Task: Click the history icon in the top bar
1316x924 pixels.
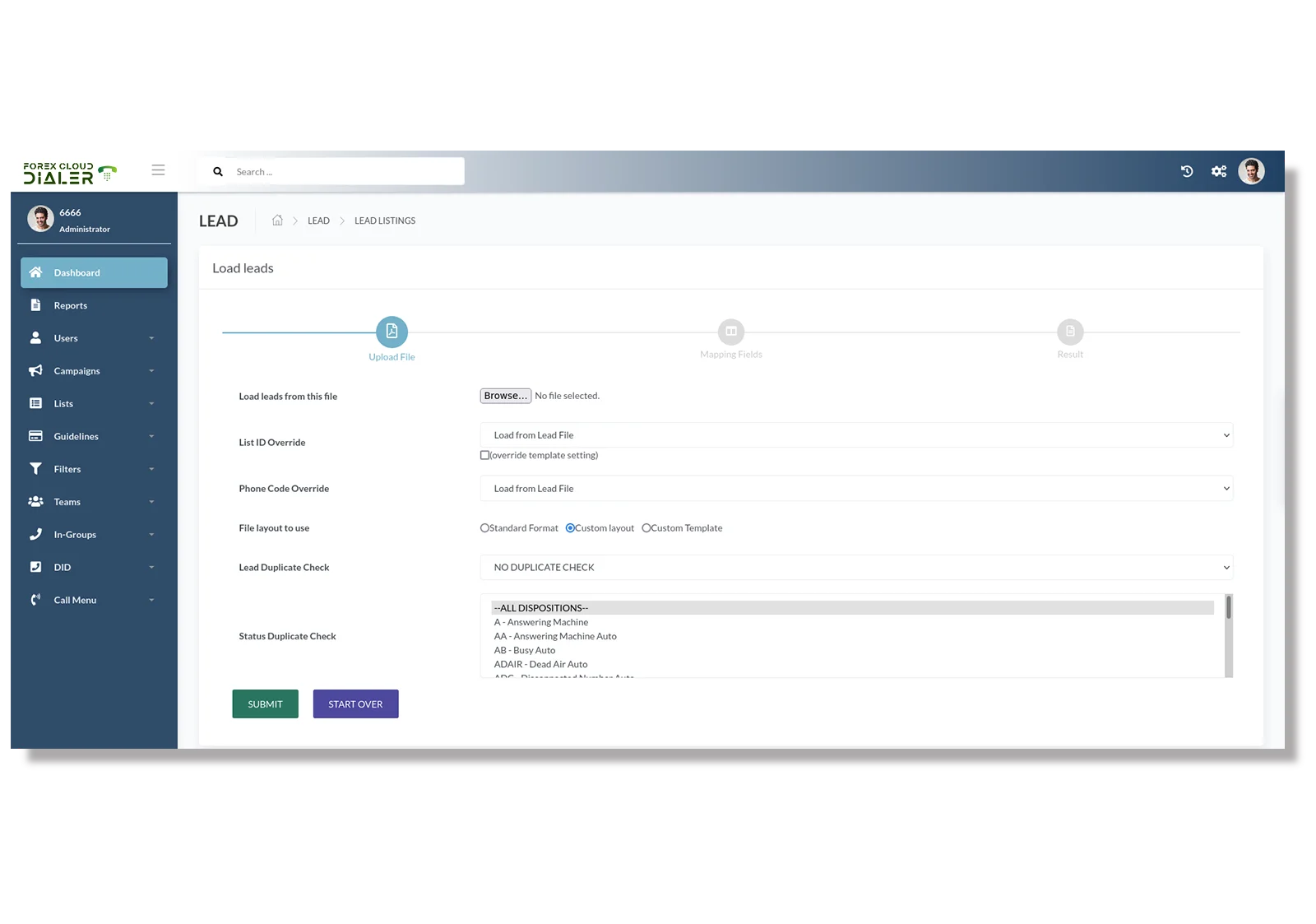Action: pos(1186,170)
